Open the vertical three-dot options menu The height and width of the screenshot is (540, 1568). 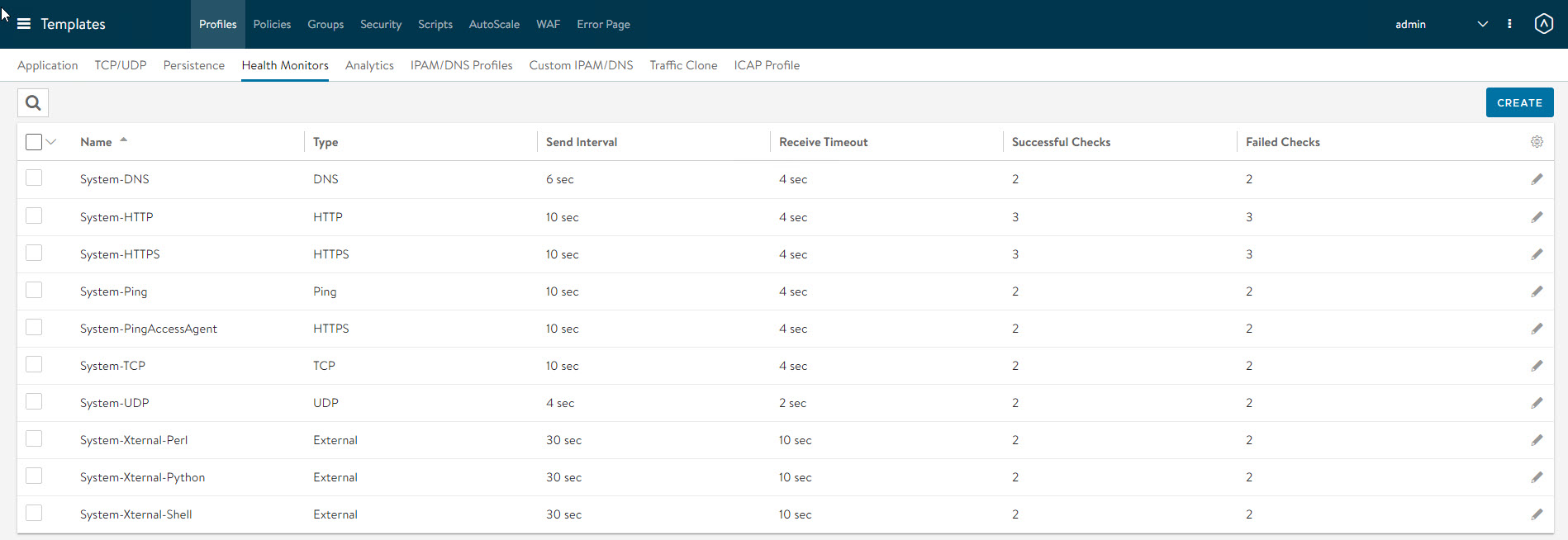1509,24
